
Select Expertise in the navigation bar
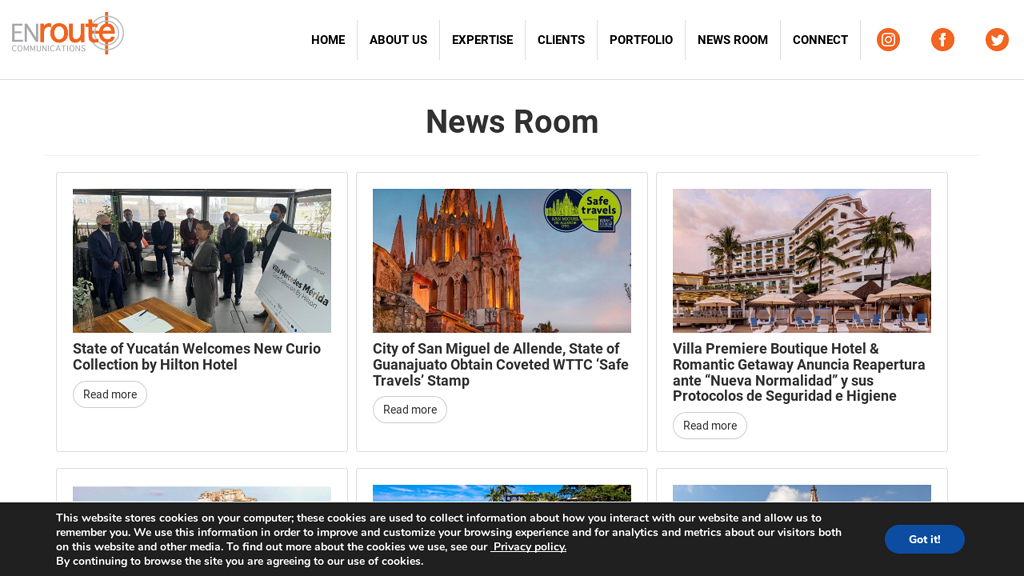(x=482, y=40)
